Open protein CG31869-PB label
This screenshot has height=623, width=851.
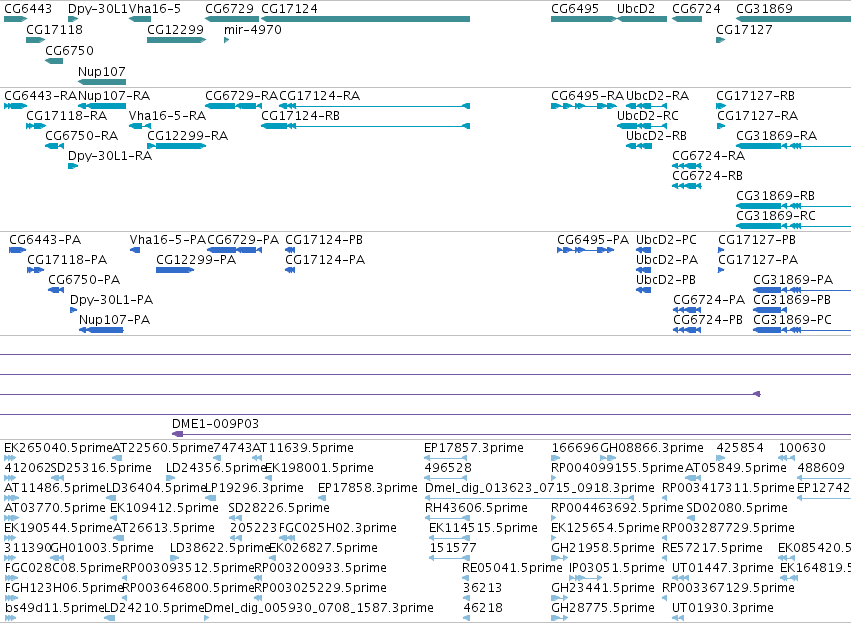tap(792, 300)
